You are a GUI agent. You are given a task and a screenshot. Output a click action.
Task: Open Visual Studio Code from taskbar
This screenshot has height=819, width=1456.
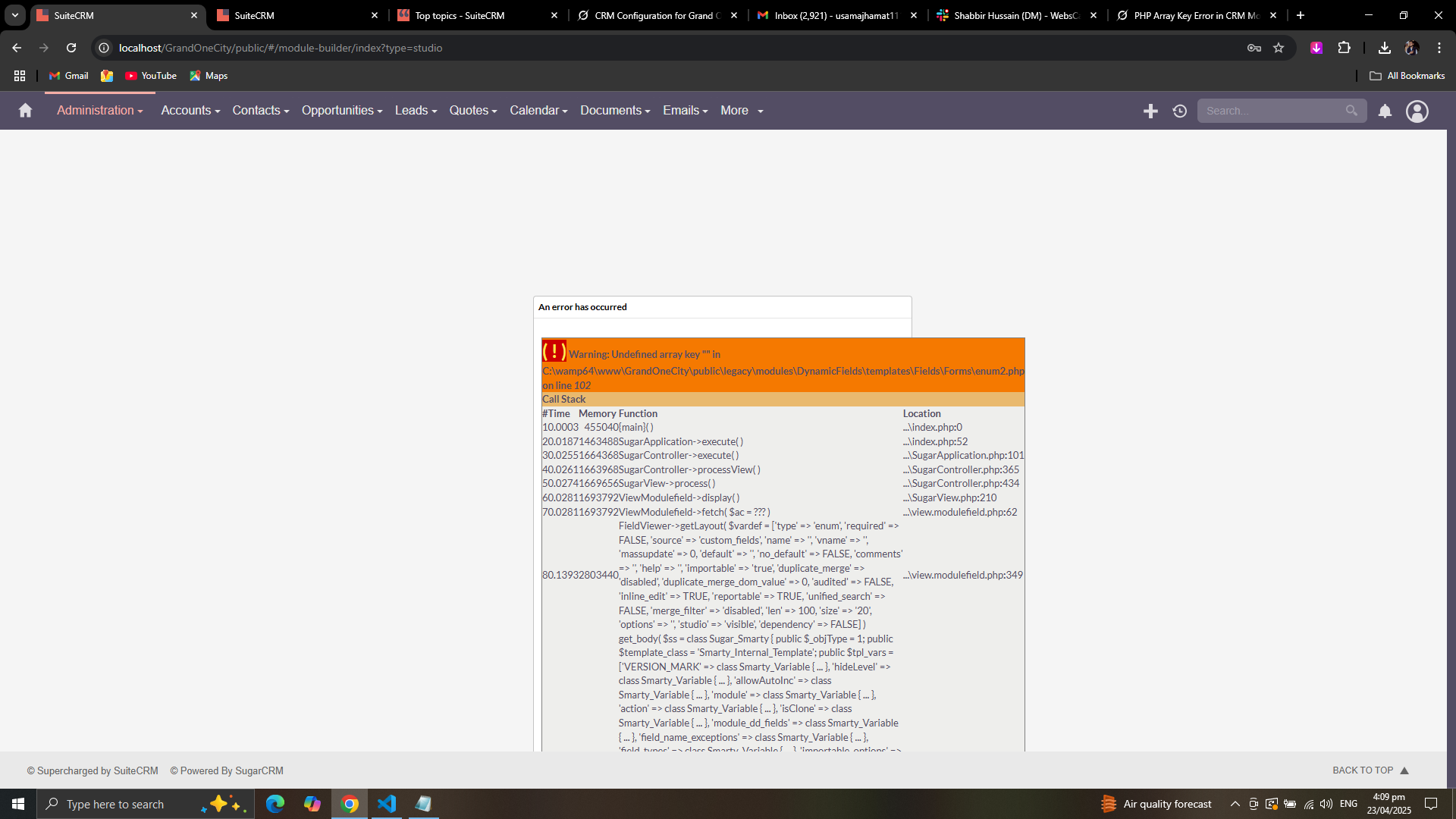[x=387, y=804]
